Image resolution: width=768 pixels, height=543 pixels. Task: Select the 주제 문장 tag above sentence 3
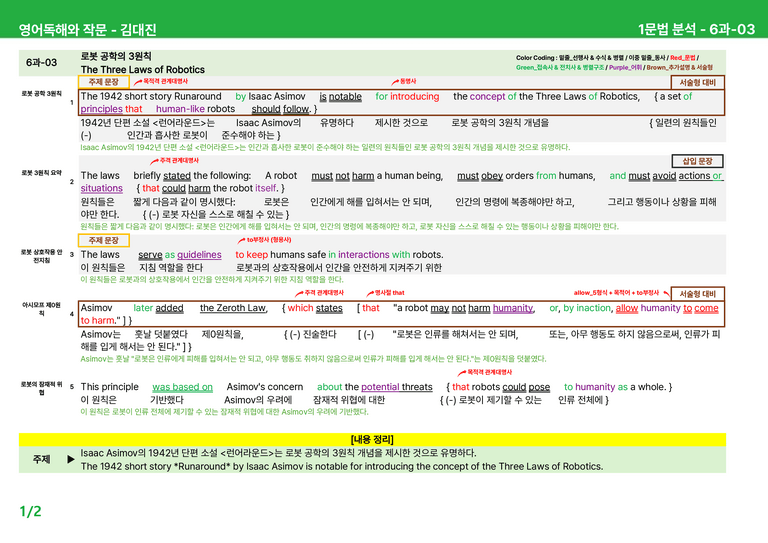(x=103, y=240)
